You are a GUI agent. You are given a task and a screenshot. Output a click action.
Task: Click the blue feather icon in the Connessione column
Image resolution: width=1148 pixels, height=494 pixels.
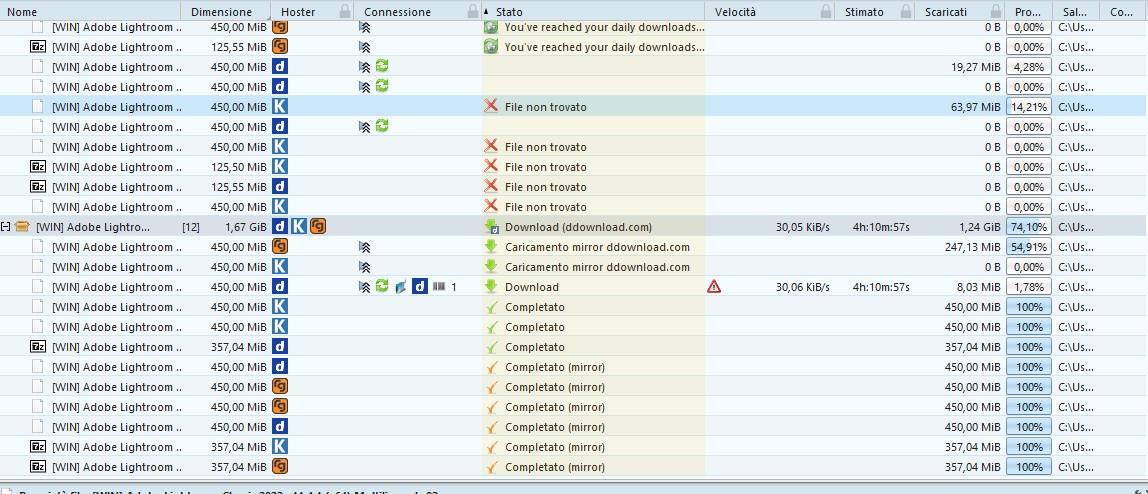pyautogui.click(x=400, y=287)
